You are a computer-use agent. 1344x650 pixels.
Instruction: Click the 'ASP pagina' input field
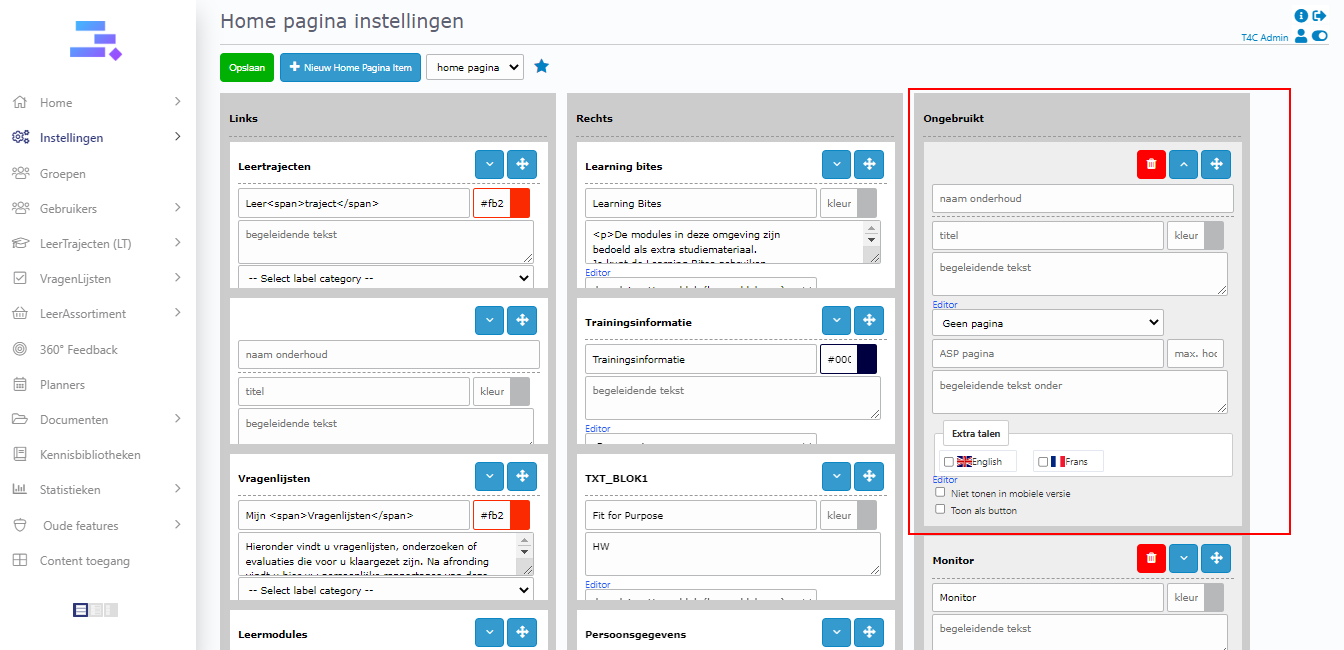[x=1047, y=353]
